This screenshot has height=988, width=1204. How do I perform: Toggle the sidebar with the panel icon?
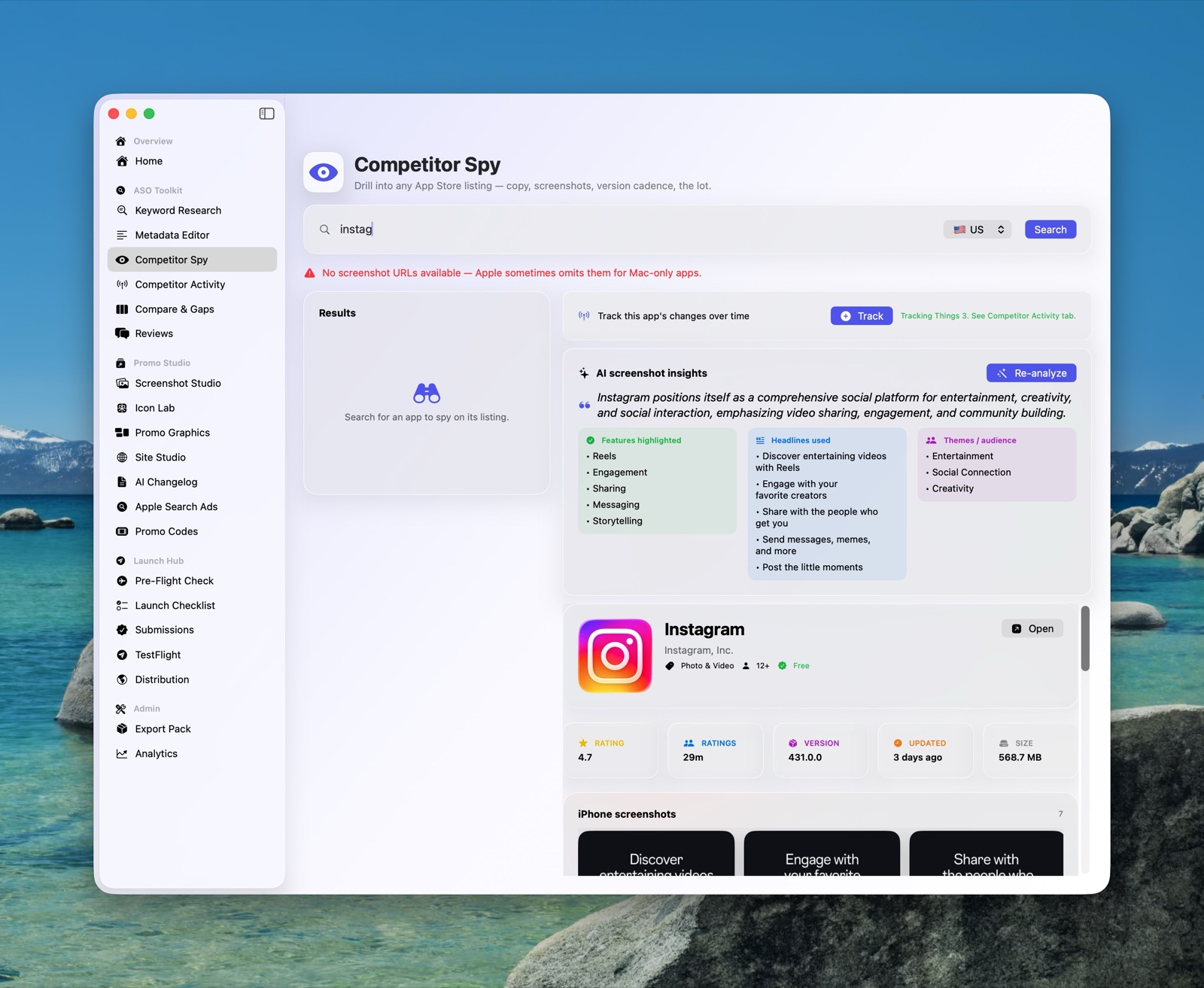[266, 114]
